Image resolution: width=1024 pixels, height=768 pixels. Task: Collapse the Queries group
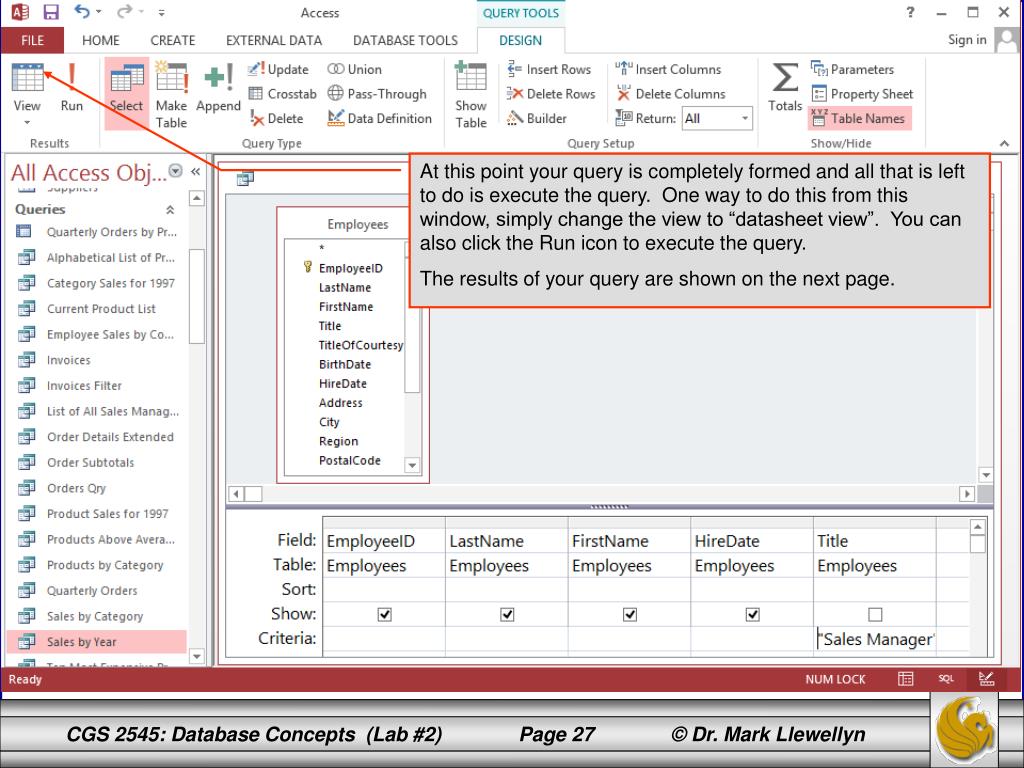point(170,210)
